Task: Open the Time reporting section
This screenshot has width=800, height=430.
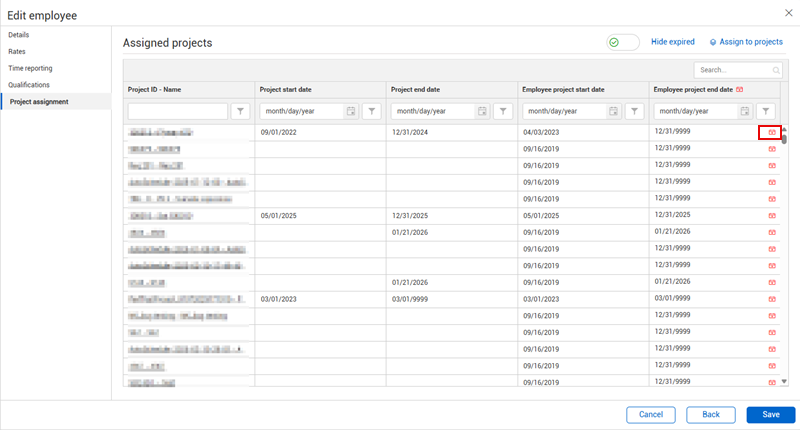Action: [30, 68]
